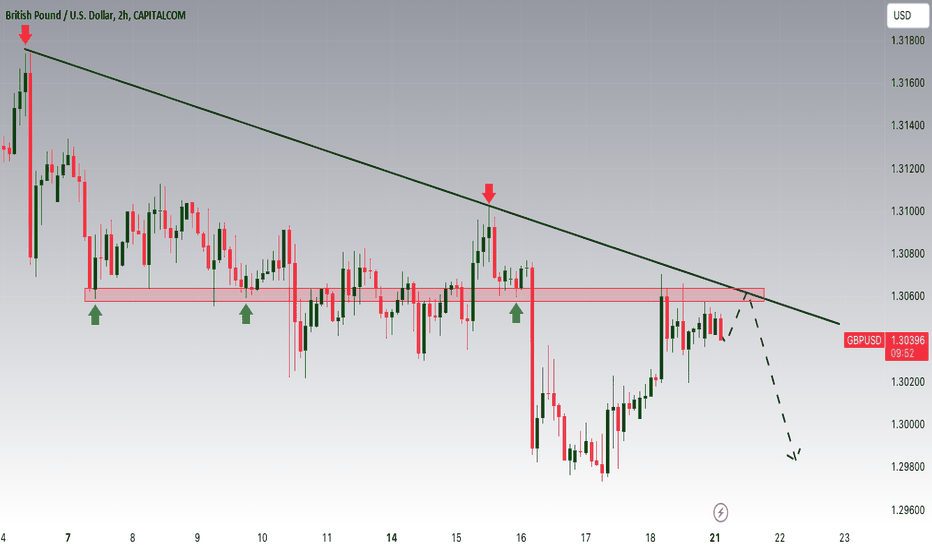Click date label 14 on time axis
This screenshot has width=932, height=550.
pos(392,538)
